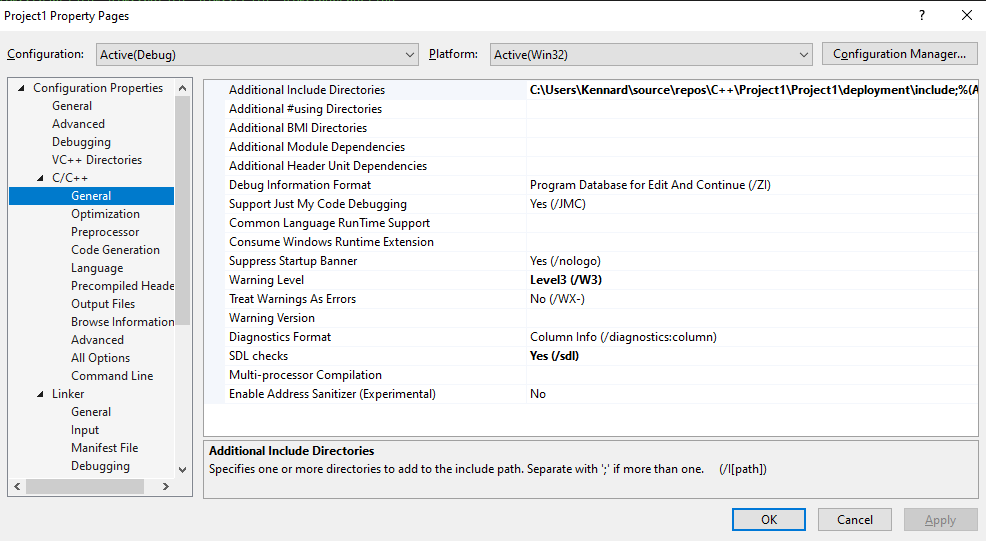Select Linker Input page

(x=85, y=430)
